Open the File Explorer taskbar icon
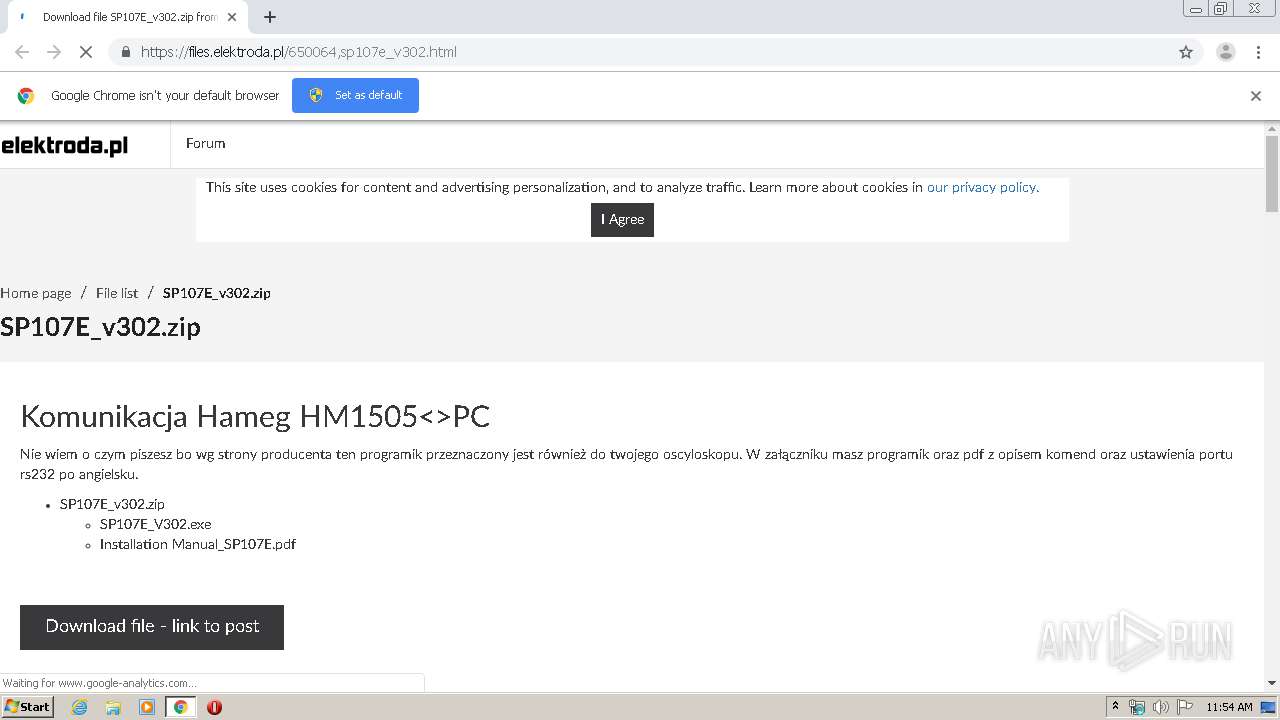The image size is (1280, 720). (113, 707)
